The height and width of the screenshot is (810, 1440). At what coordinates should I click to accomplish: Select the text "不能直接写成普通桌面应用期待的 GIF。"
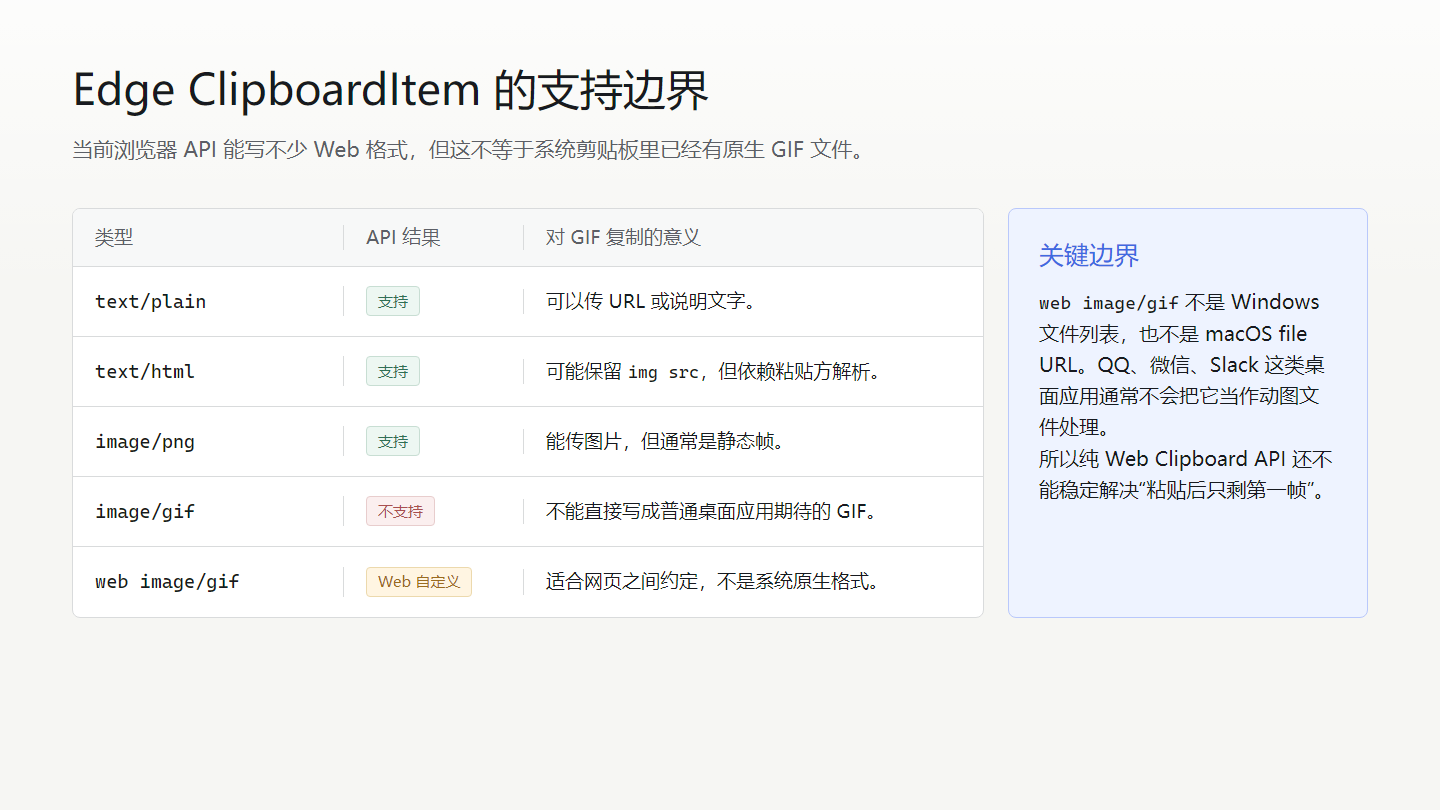coord(714,511)
